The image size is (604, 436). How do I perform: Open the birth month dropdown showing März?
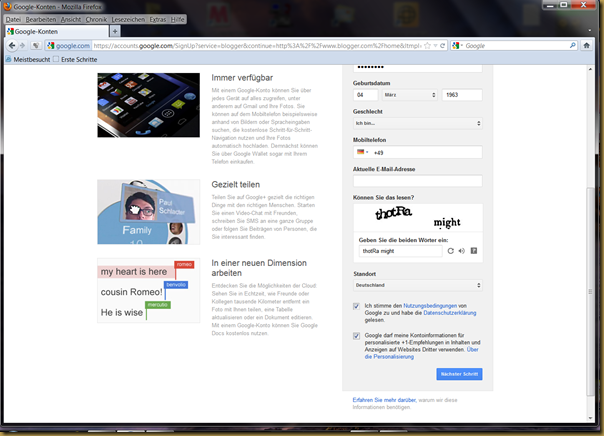tap(410, 95)
